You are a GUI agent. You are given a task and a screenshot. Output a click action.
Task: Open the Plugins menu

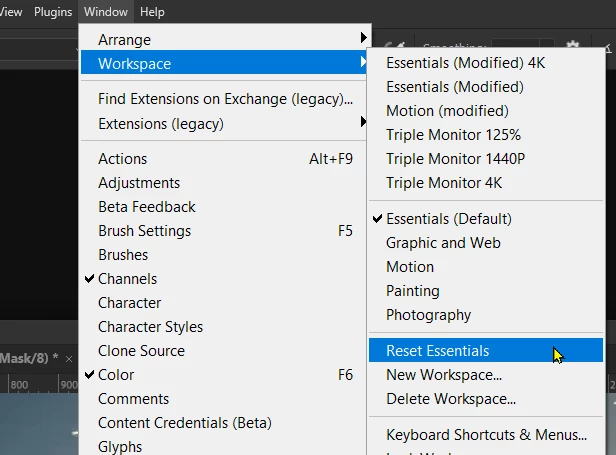[53, 12]
